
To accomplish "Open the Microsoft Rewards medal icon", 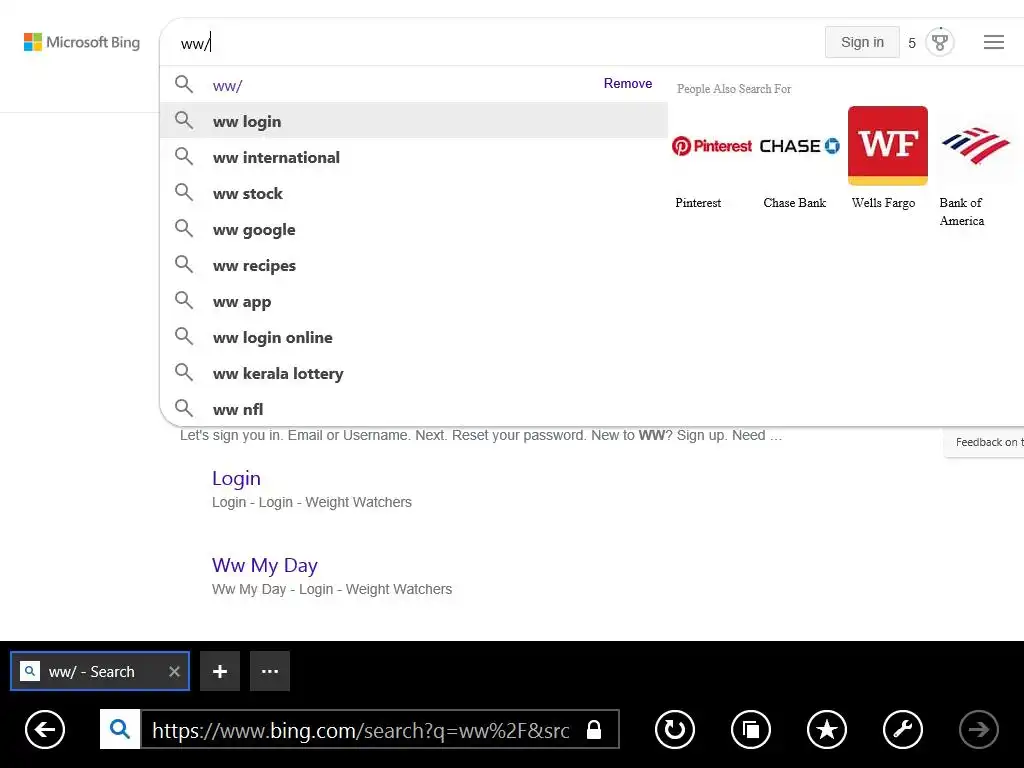I will point(940,42).
